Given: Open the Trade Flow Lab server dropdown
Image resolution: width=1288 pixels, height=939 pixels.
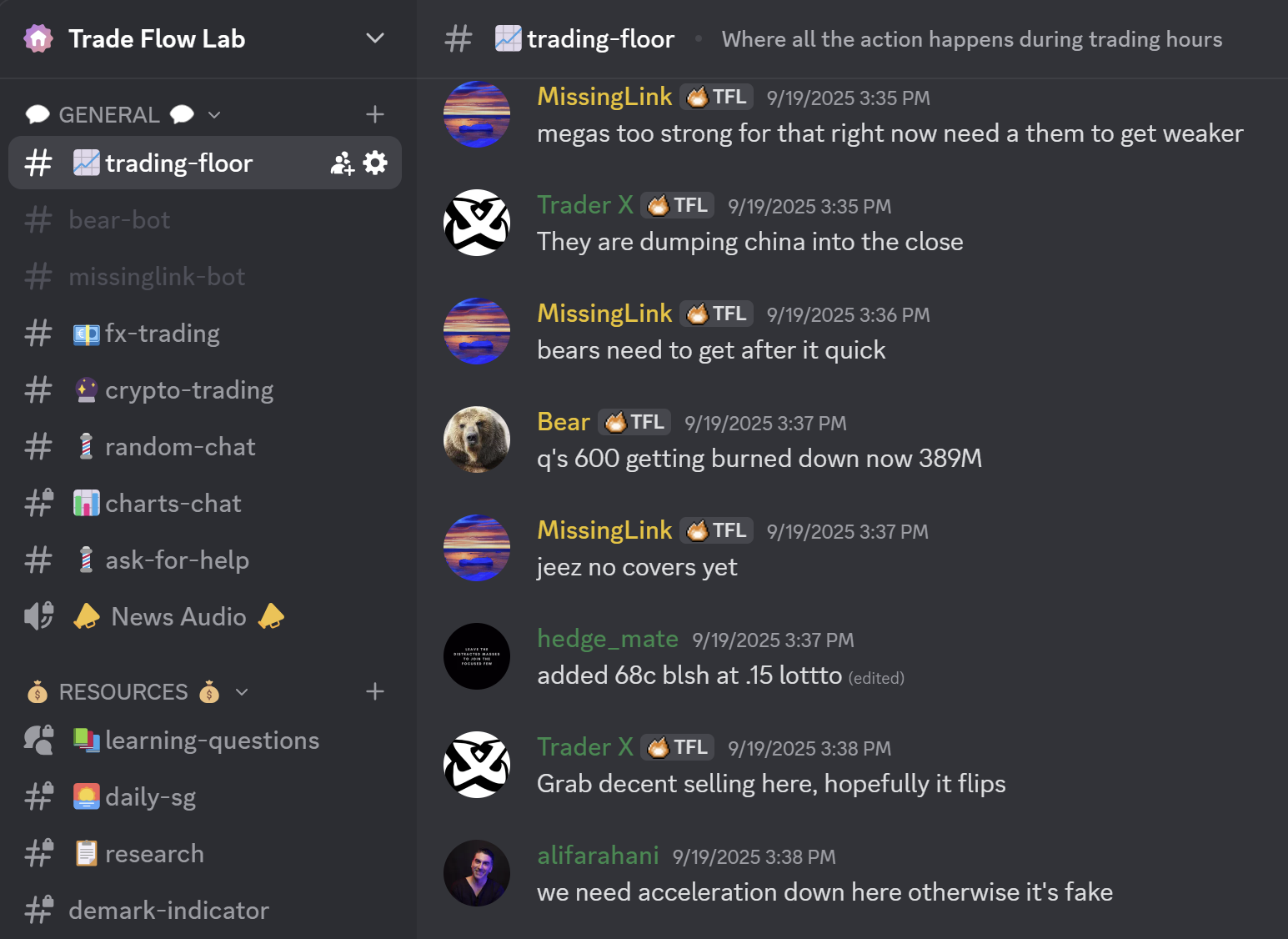Looking at the screenshot, I should tap(375, 38).
